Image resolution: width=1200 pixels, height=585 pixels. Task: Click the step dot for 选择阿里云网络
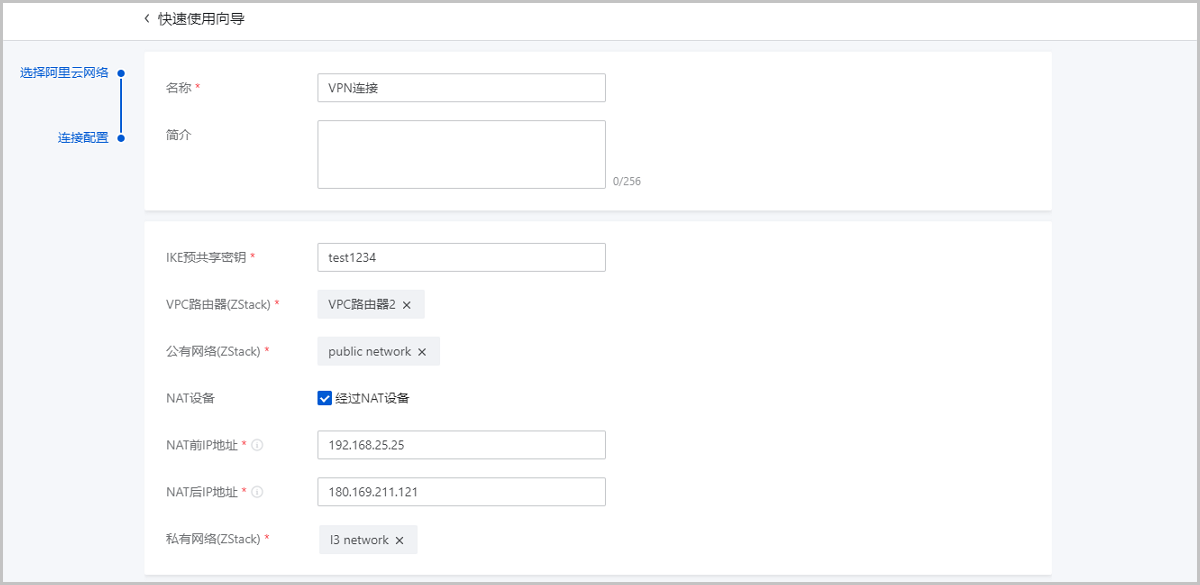point(121,73)
